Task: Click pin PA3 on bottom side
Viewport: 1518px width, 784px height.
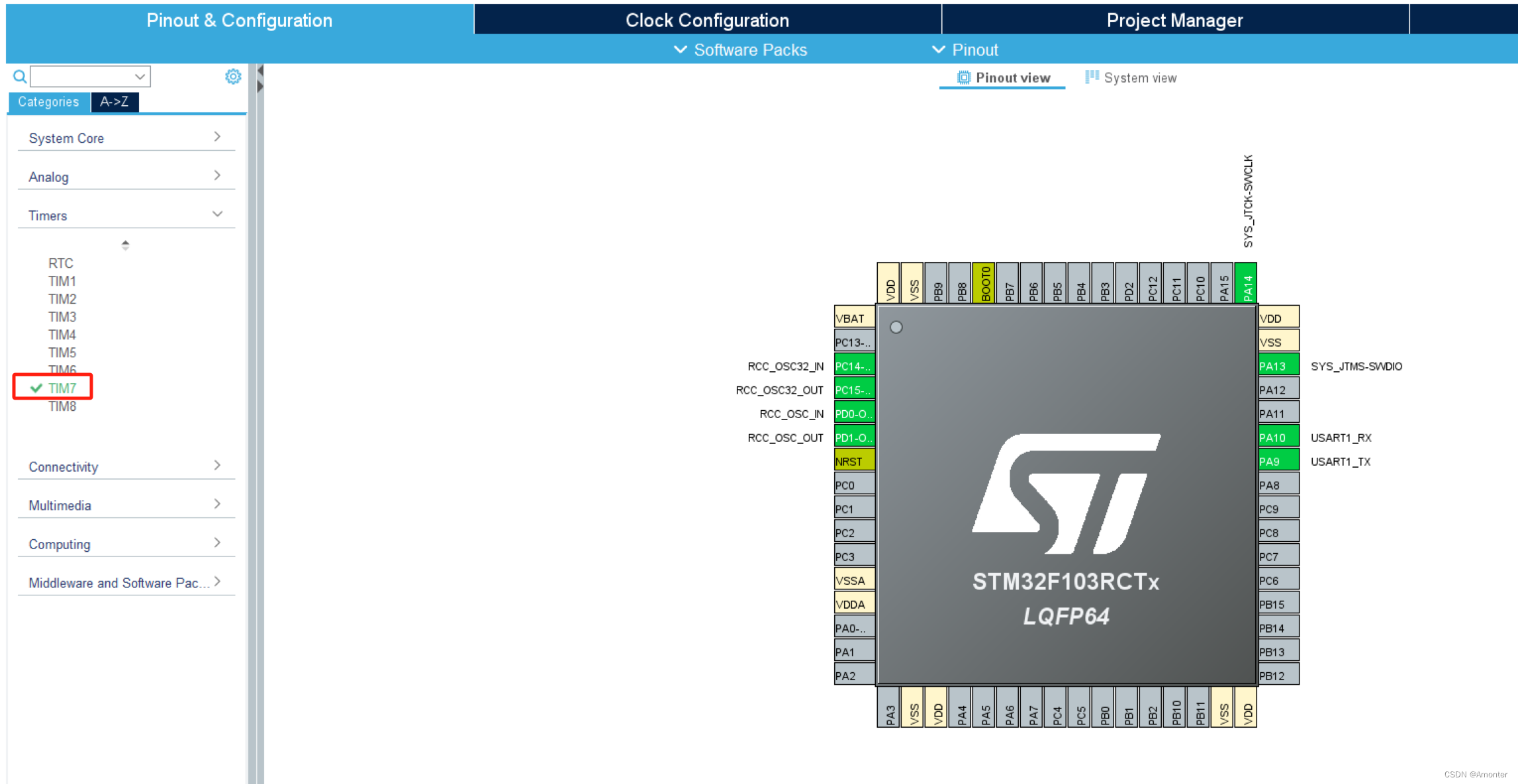Action: click(x=888, y=707)
